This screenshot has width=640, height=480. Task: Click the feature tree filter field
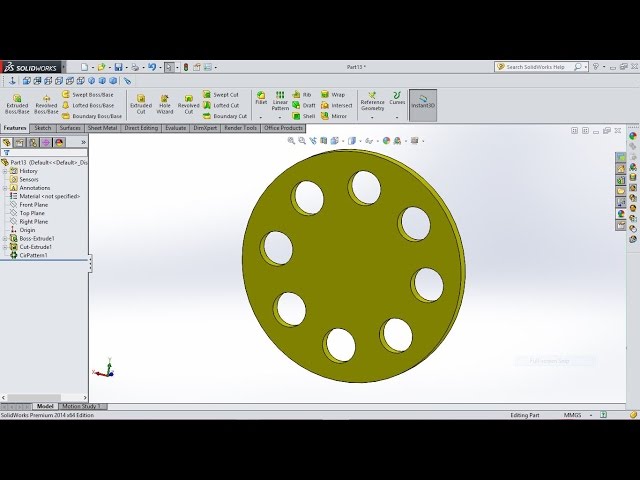[44, 153]
